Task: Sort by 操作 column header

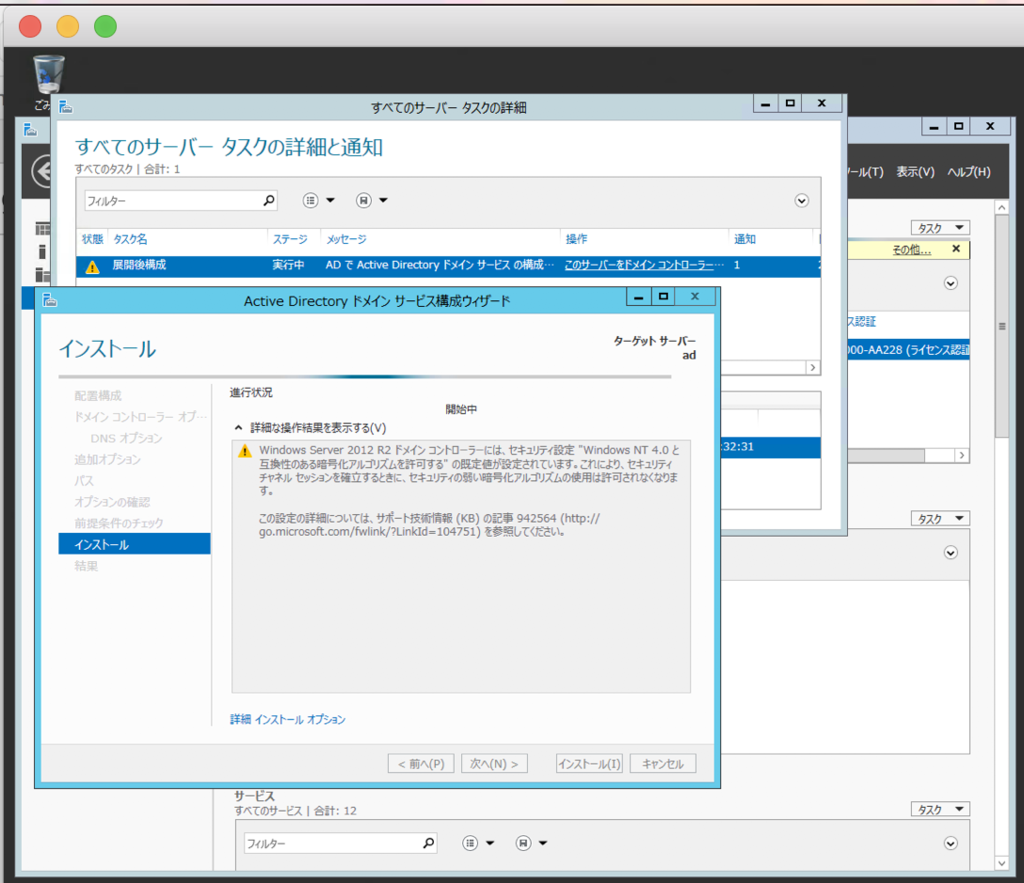Action: 576,239
